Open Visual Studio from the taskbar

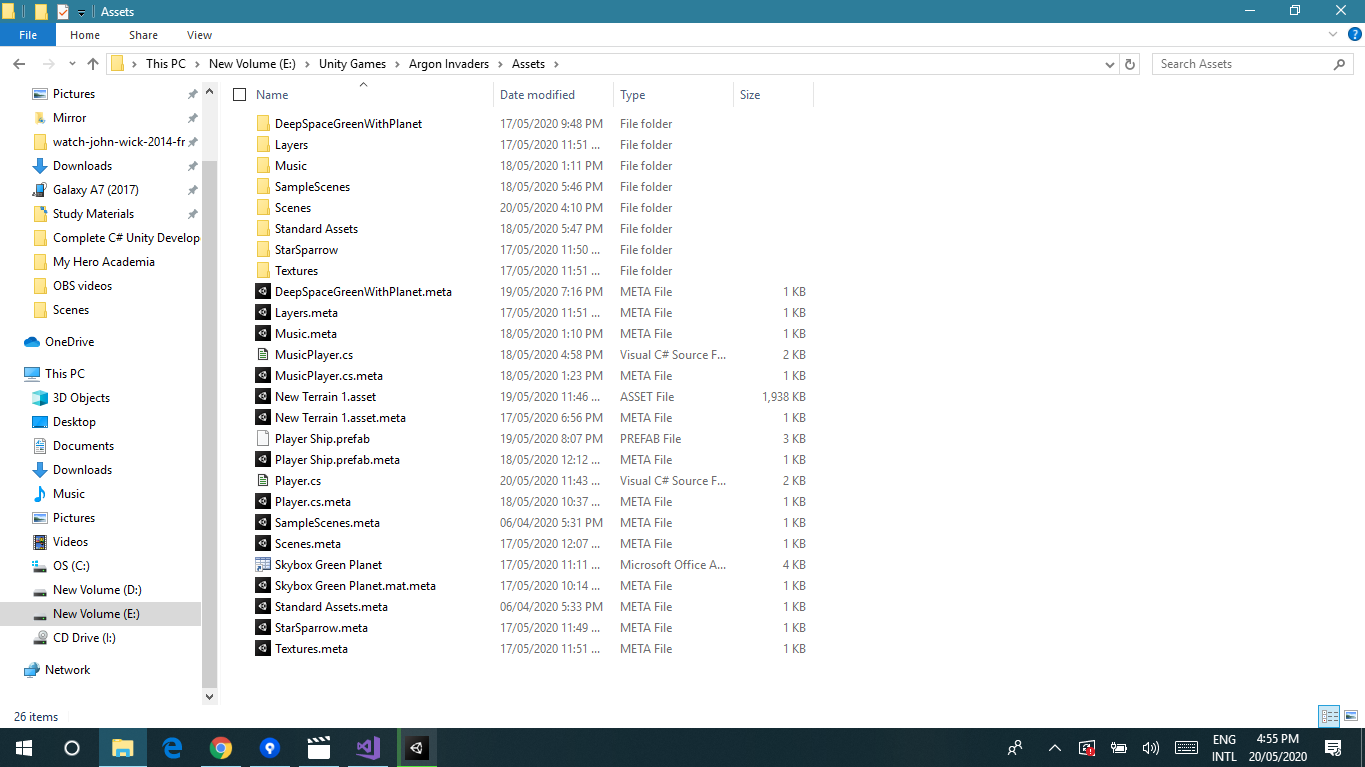click(368, 747)
